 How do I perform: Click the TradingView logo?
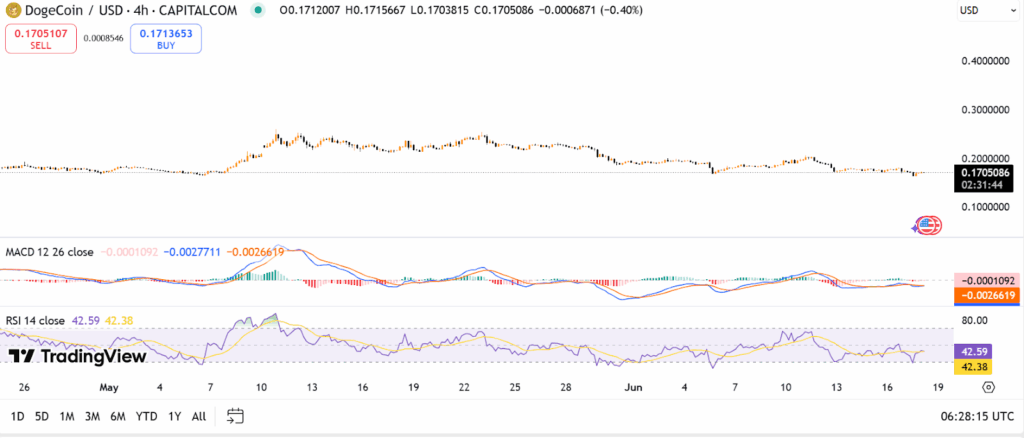pos(78,356)
